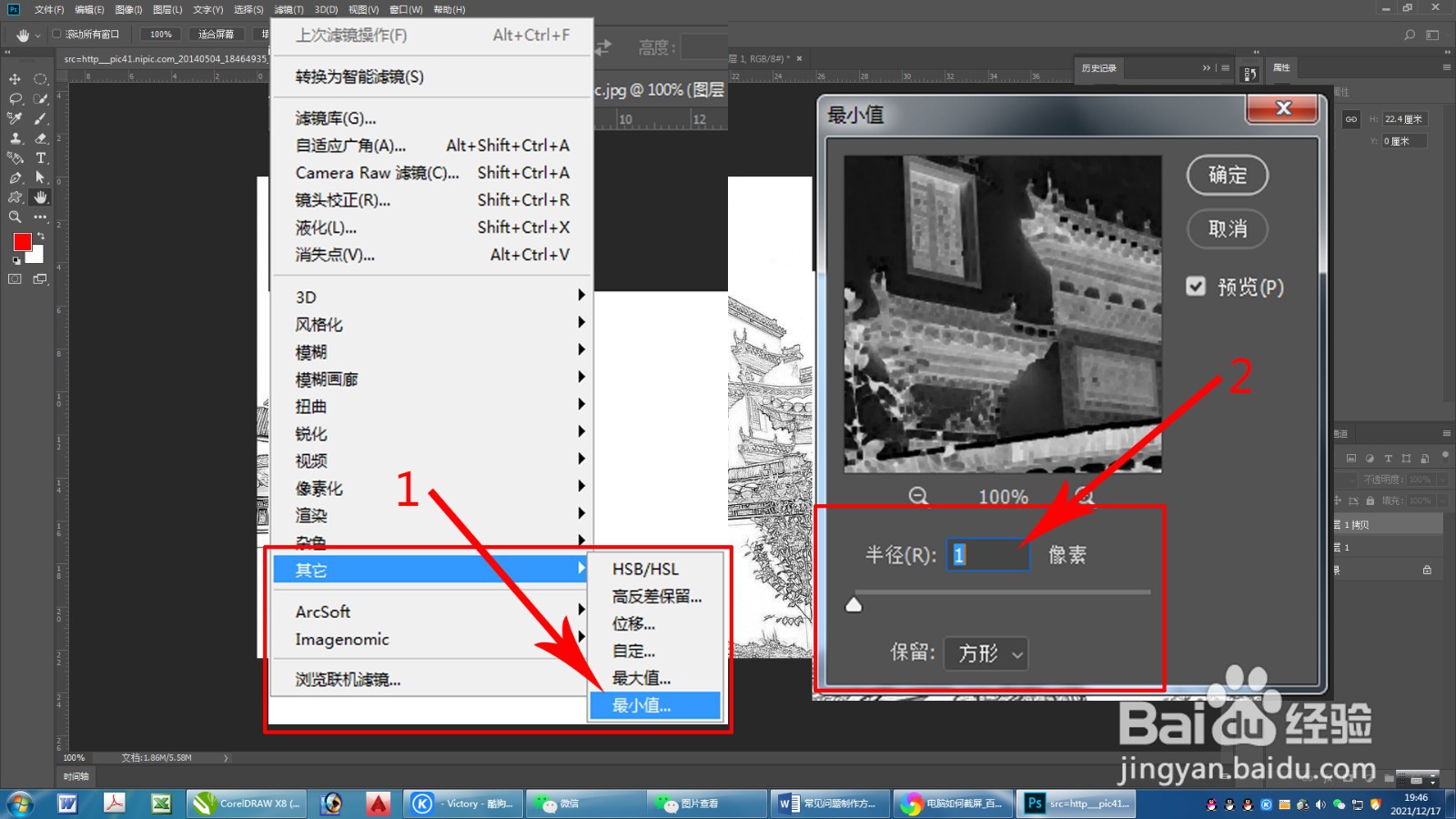This screenshot has width=1456, height=819.
Task: Open the 窗口 menu
Action: point(406,9)
